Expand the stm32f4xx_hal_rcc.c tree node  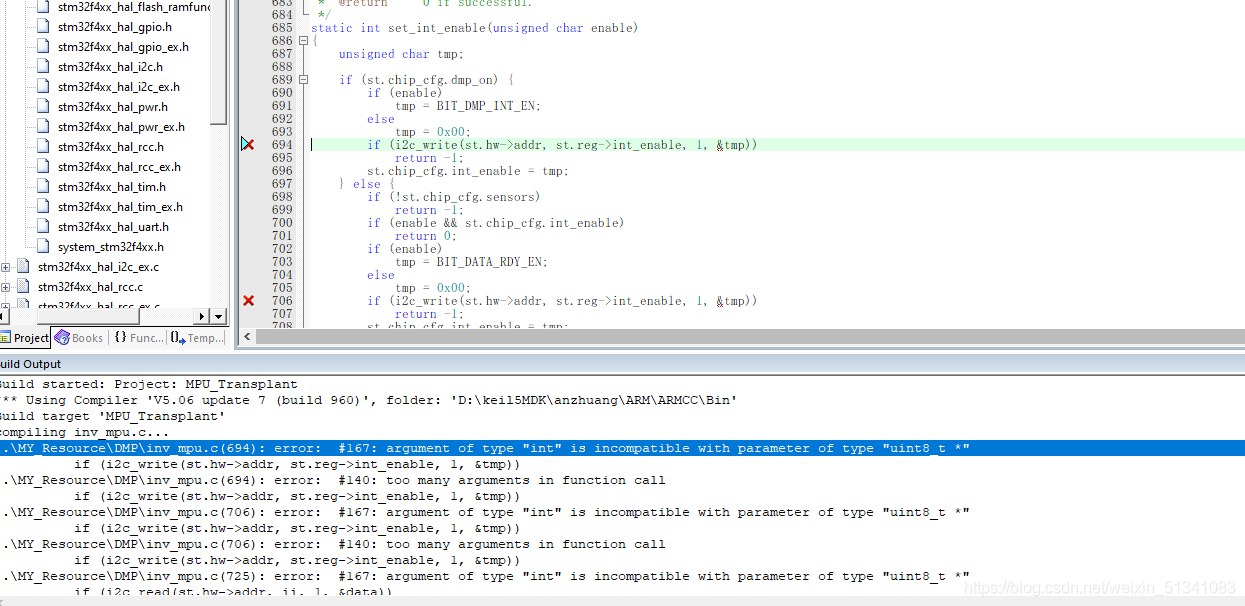coord(6,287)
